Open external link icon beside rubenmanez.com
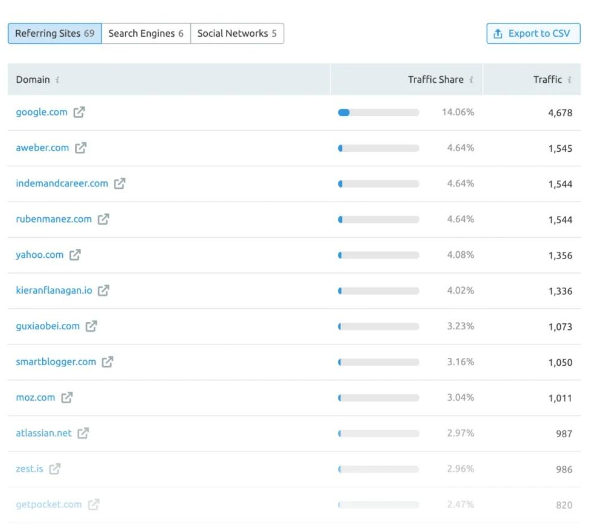Screen dimensions: 595x531 click(x=103, y=219)
